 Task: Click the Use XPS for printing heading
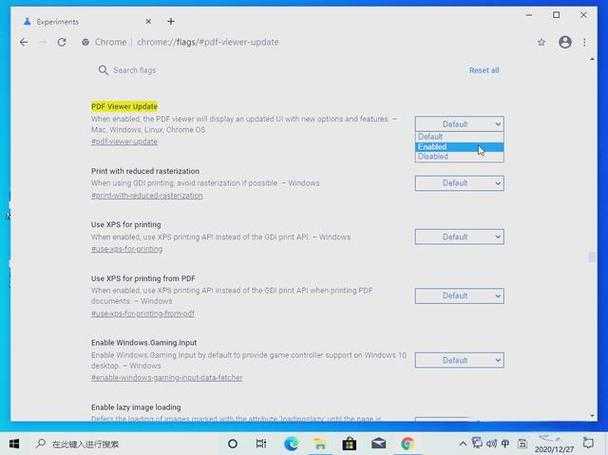(126, 225)
